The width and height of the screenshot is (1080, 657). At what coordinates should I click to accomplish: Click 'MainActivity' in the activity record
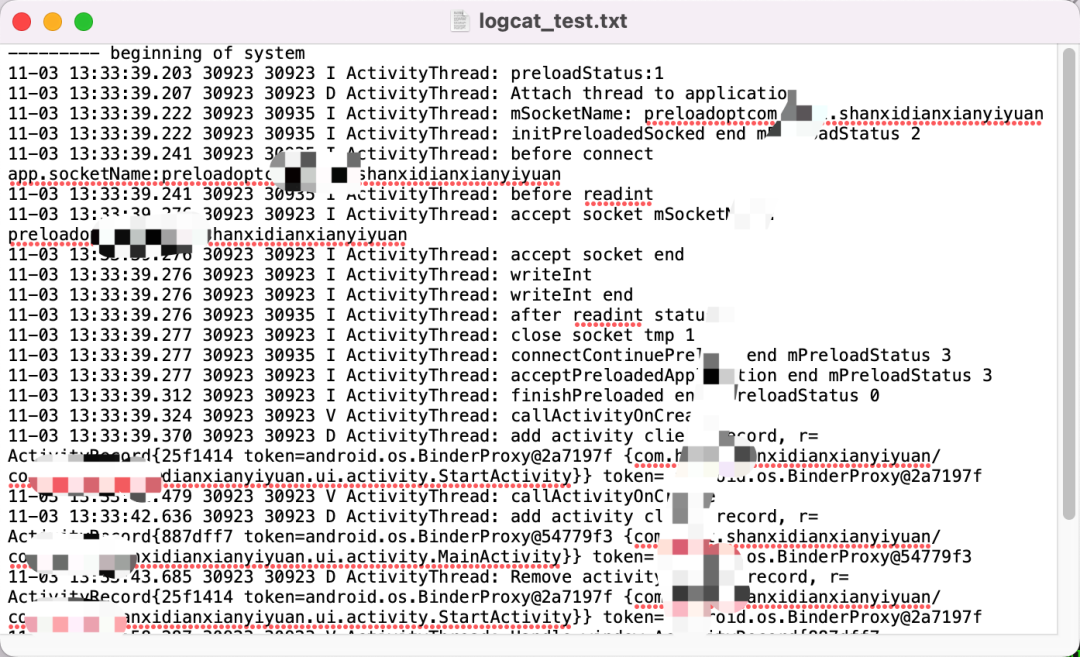coord(500,556)
